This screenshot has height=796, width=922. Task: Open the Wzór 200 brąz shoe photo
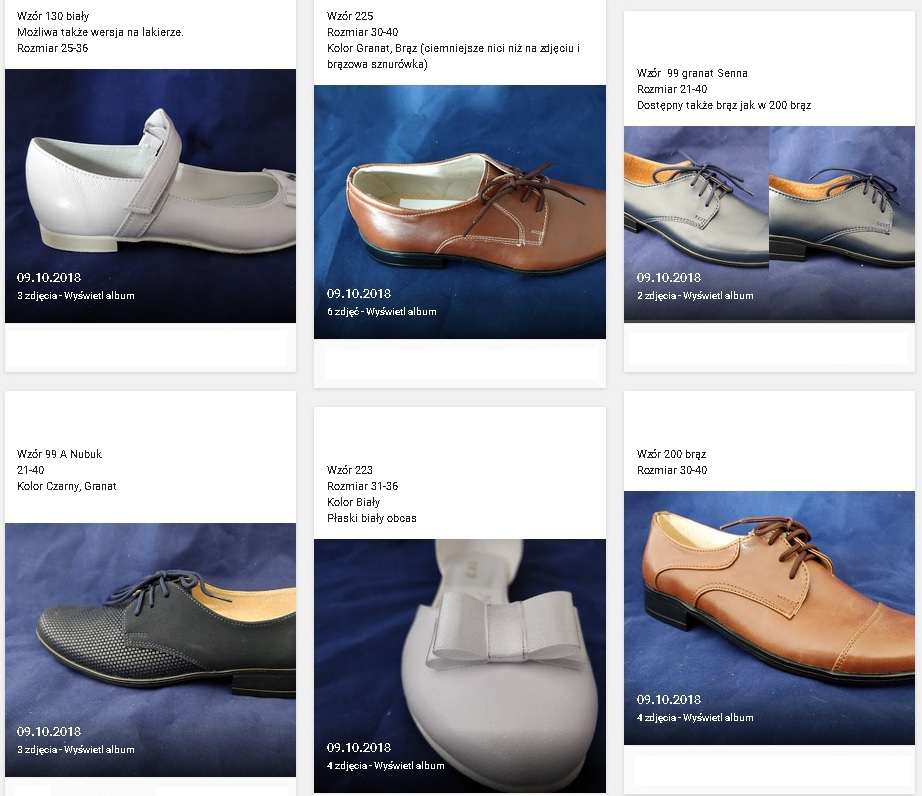(x=769, y=617)
